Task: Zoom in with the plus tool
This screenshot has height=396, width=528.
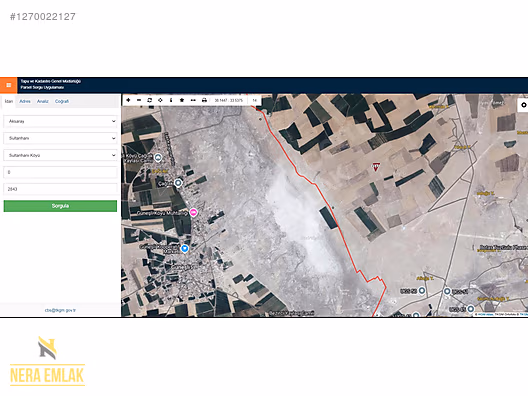Action: (x=128, y=100)
